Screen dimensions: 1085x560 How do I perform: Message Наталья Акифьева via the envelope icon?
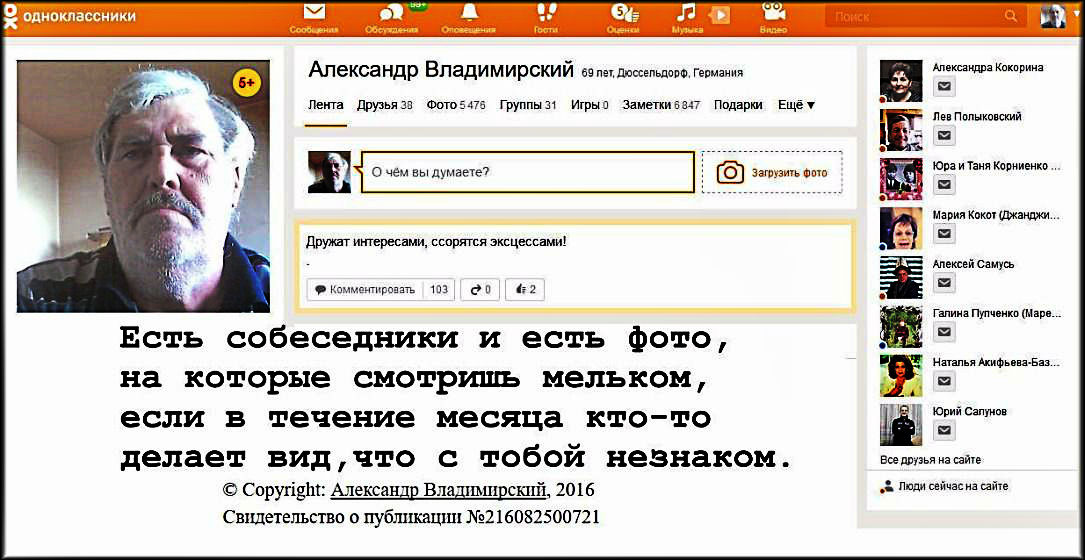click(x=945, y=381)
